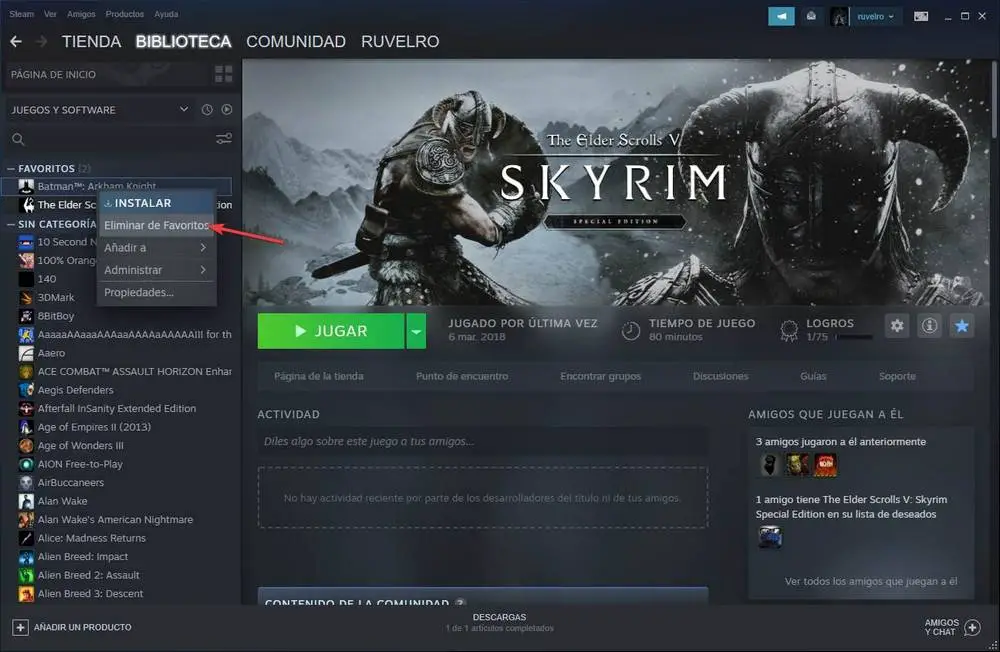Collapse the Sin Categoría section
Viewport: 1000px width, 652px height.
tap(11, 224)
